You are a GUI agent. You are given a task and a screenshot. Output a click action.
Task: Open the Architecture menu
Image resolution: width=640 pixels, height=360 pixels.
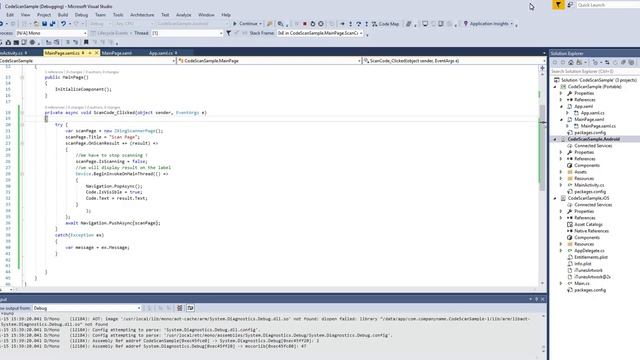142,15
